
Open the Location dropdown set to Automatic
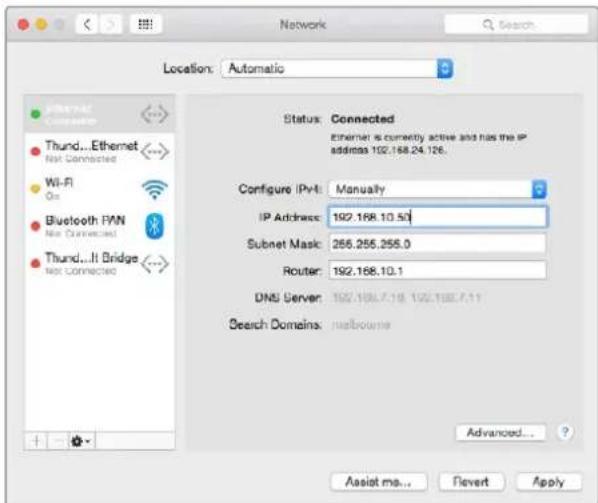[x=337, y=69]
